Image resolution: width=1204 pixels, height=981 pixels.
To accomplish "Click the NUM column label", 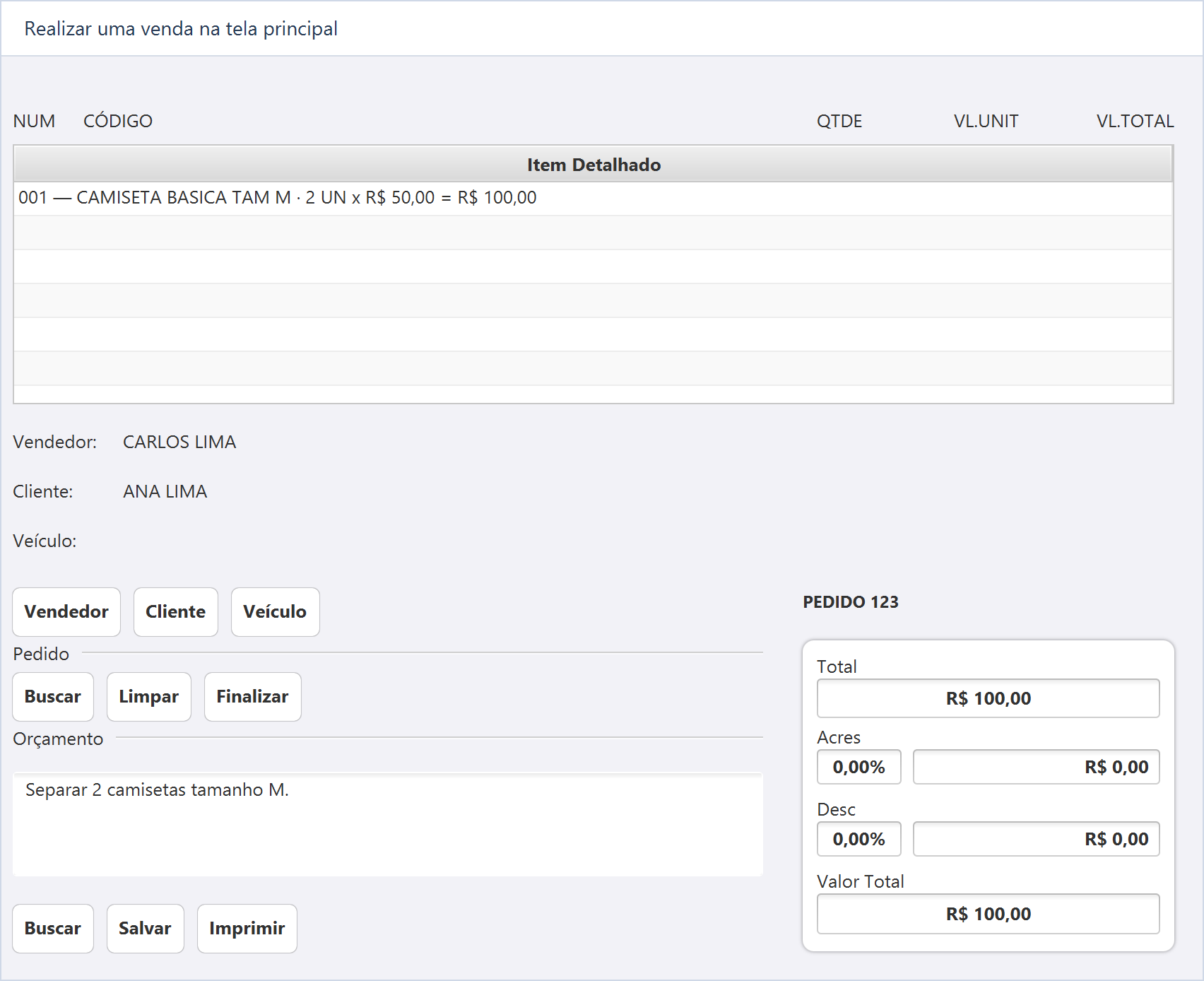I will pyautogui.click(x=34, y=122).
